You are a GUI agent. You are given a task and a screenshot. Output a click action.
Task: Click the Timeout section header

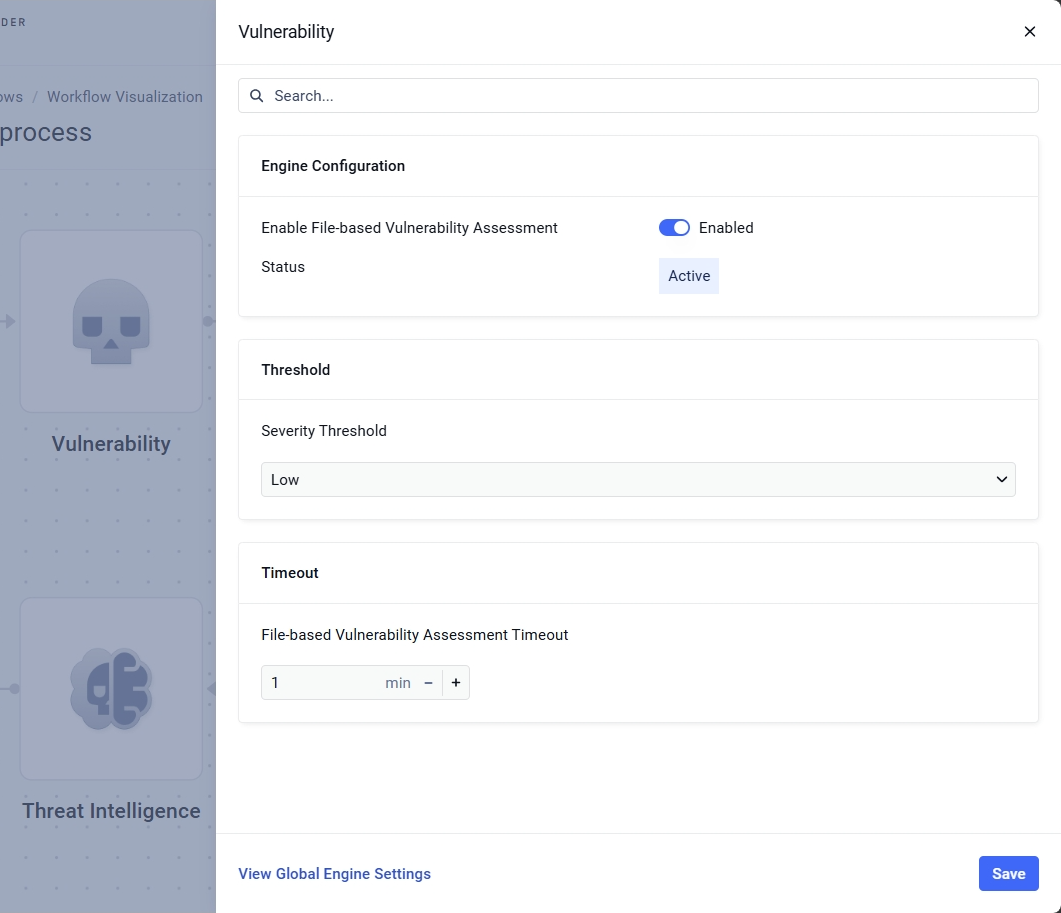click(x=290, y=573)
